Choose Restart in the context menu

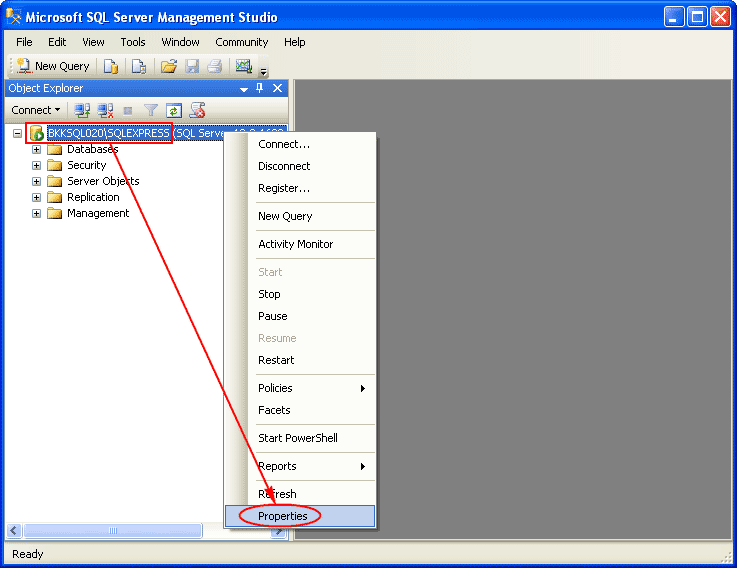[300, 361]
